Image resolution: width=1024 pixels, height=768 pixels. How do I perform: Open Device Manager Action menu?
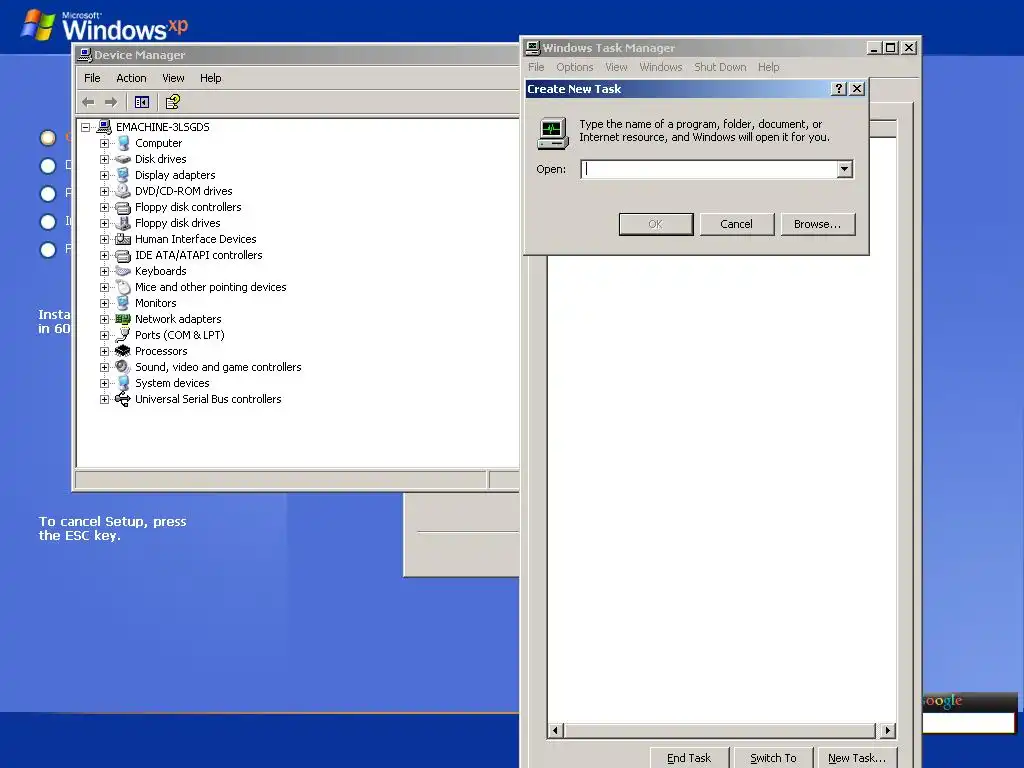(131, 78)
